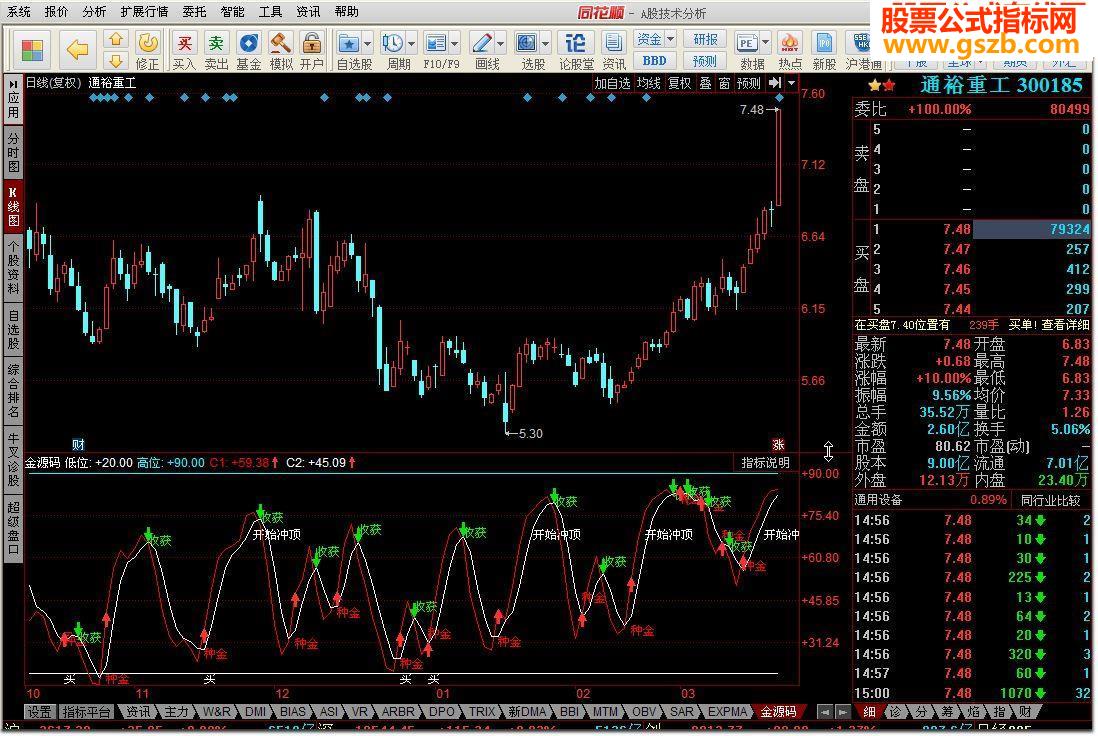1098x736 pixels.
Task: Open the 选股 stock picker icon
Action: [527, 43]
